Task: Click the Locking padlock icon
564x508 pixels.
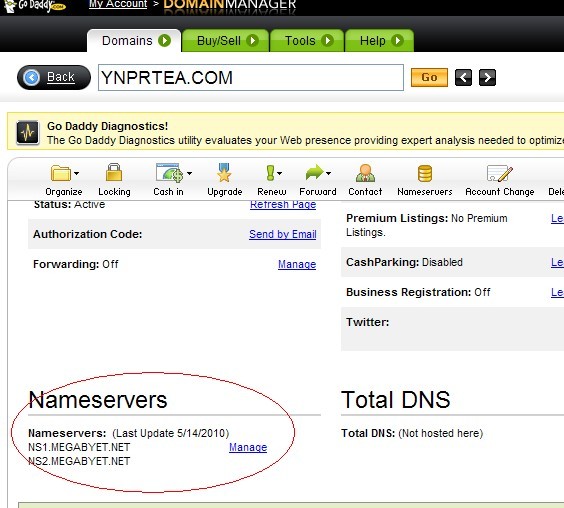Action: [114, 172]
